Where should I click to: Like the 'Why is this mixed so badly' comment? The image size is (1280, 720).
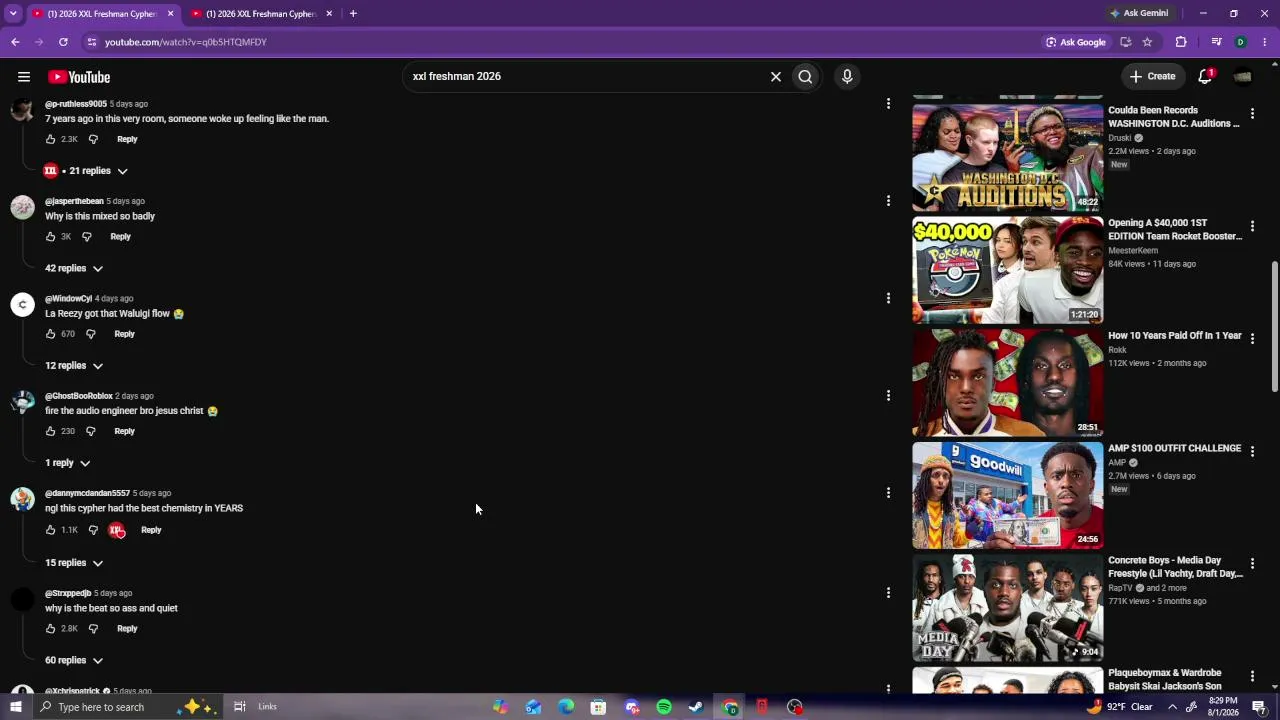(51, 237)
